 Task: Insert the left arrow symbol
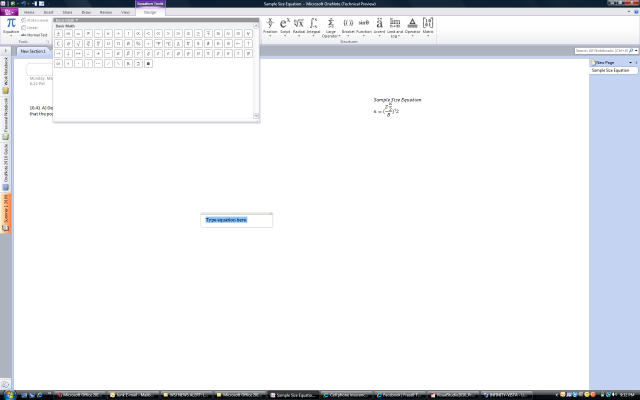[x=238, y=43]
